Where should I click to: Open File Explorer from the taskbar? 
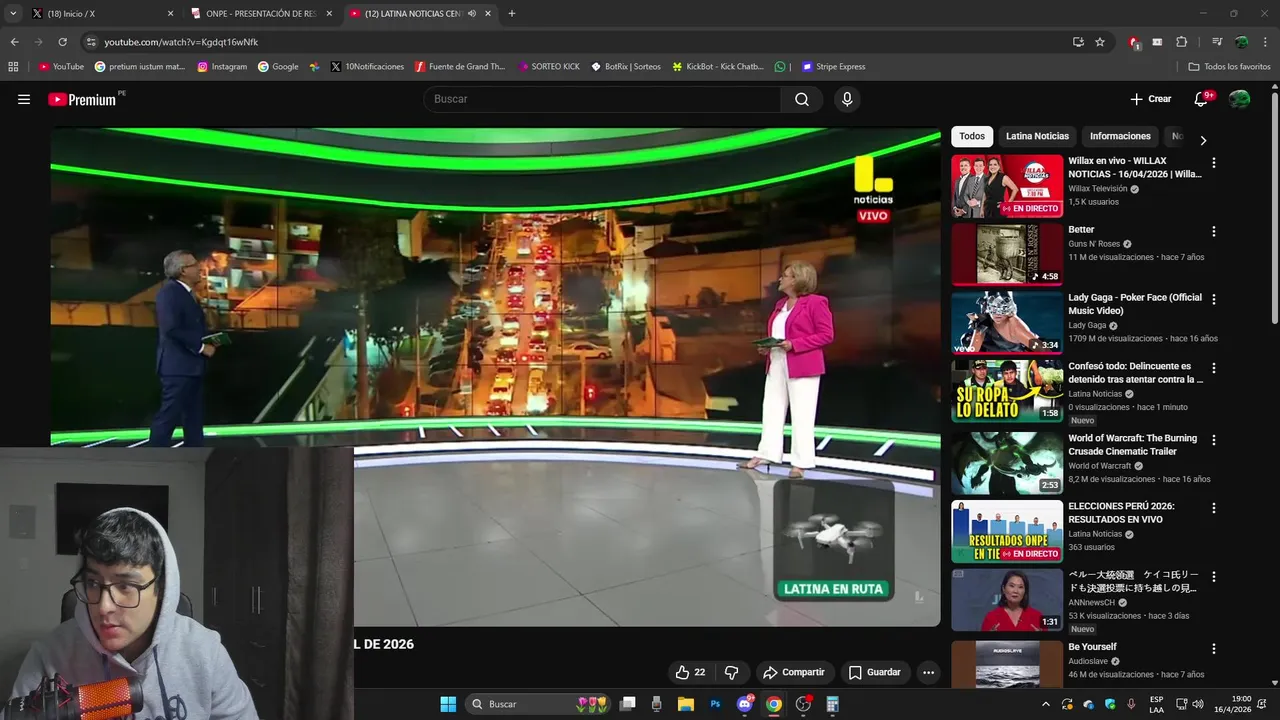click(686, 704)
